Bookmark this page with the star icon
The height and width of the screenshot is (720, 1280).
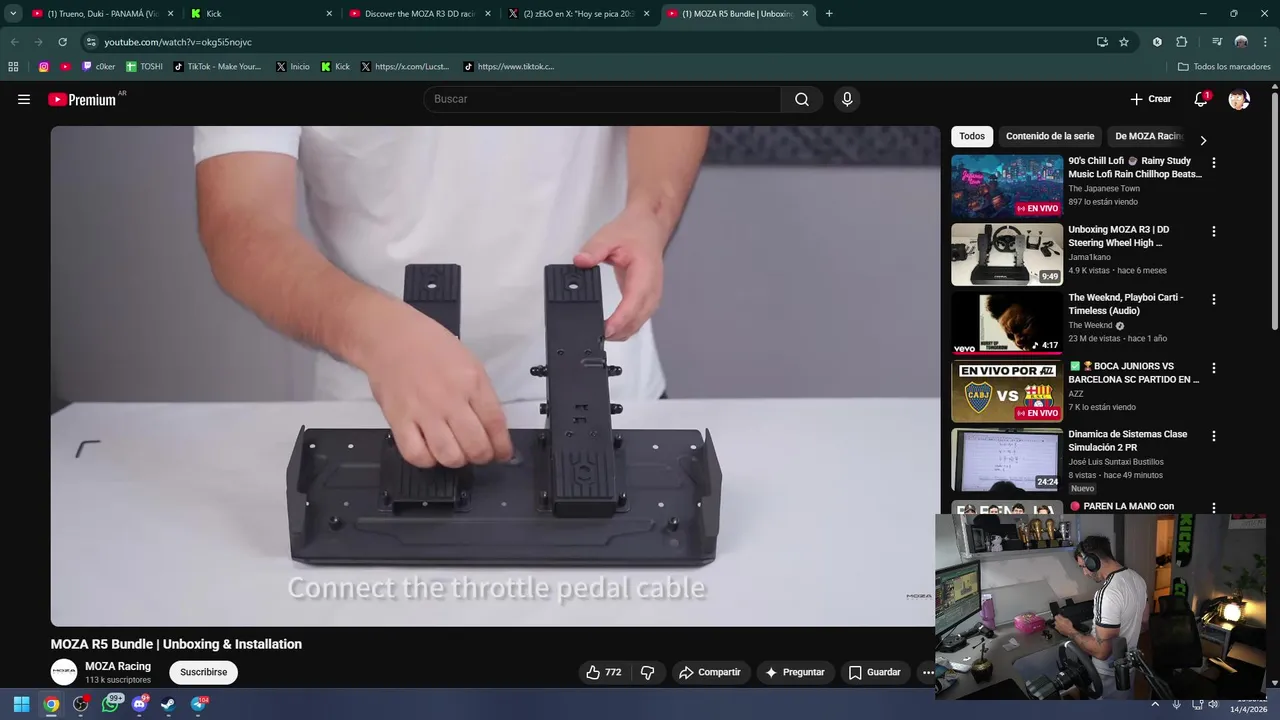[1124, 42]
